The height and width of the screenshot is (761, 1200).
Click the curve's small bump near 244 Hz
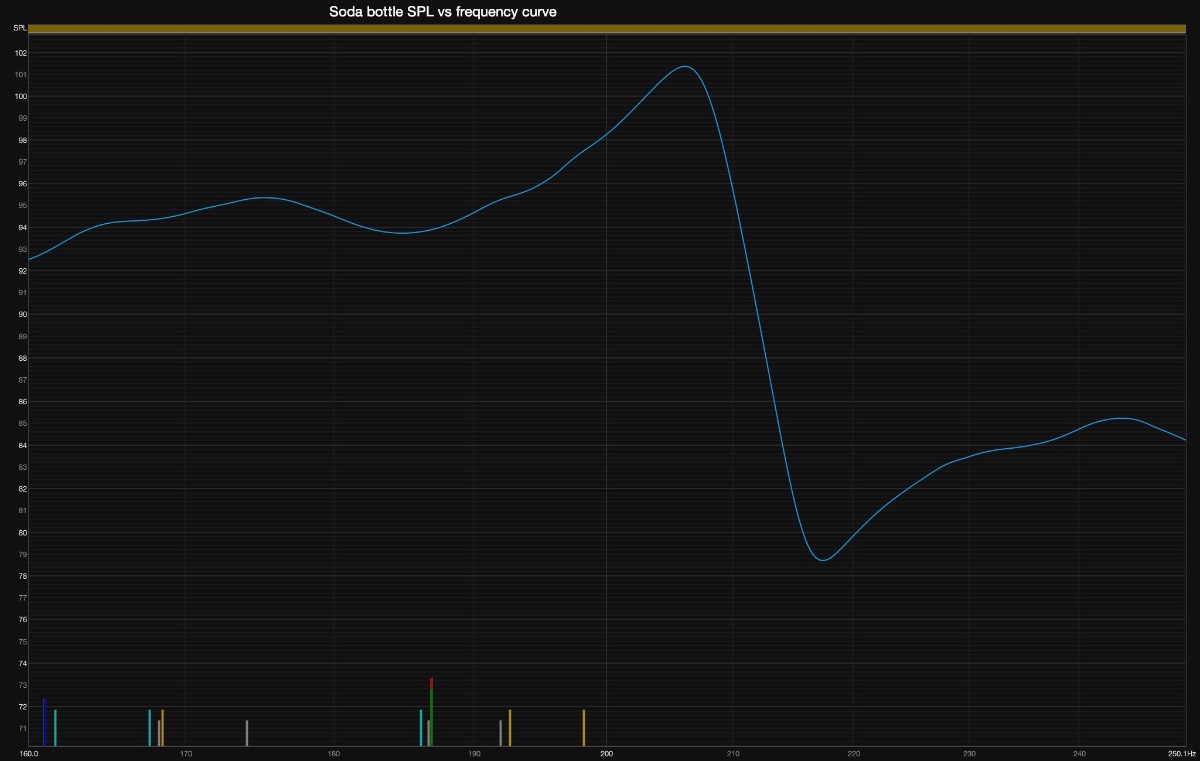click(x=1122, y=418)
